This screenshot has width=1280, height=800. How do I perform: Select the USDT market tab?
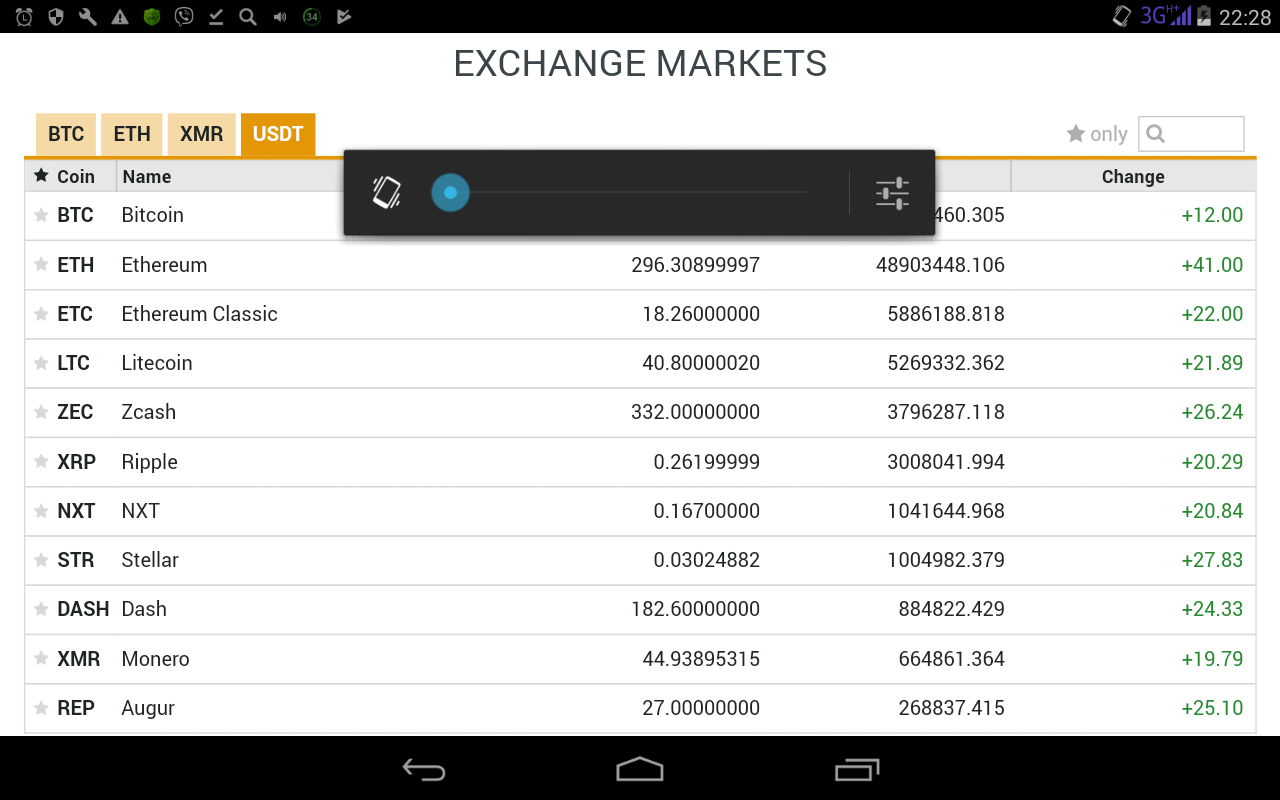pos(278,134)
